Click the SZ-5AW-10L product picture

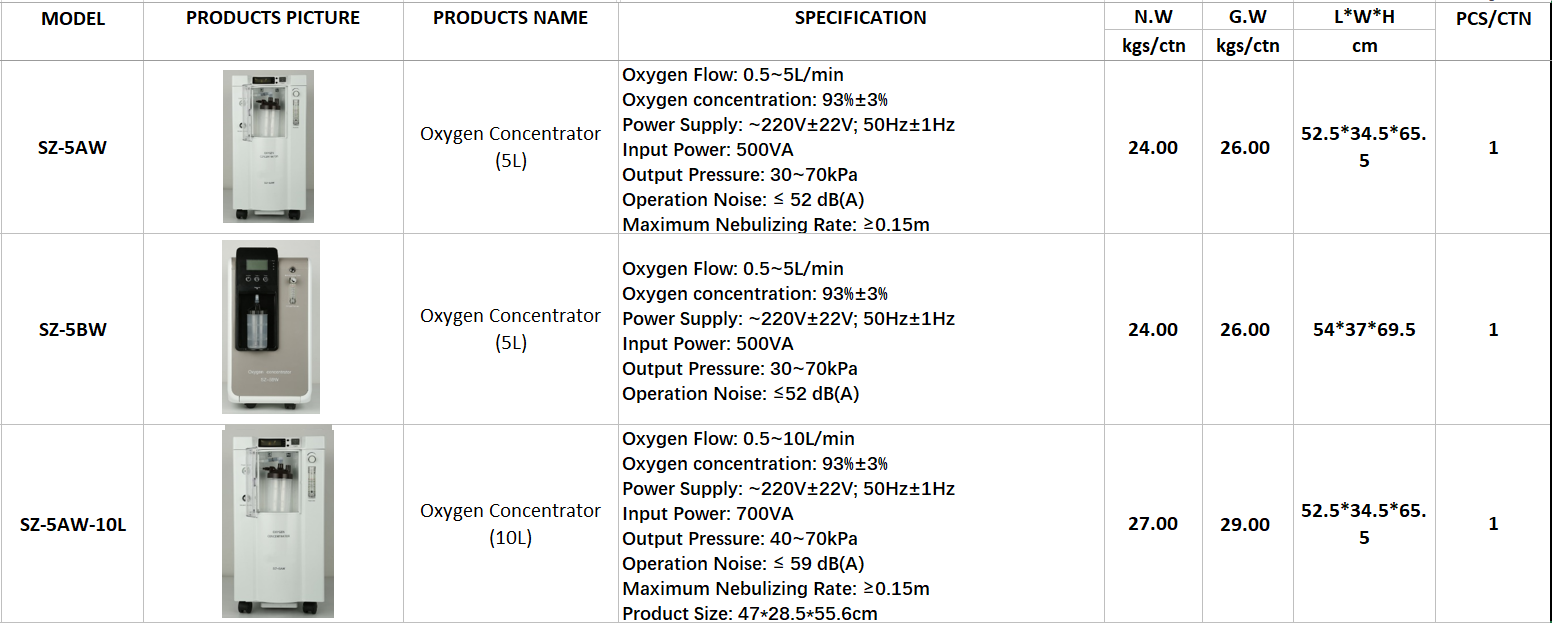pos(277,522)
